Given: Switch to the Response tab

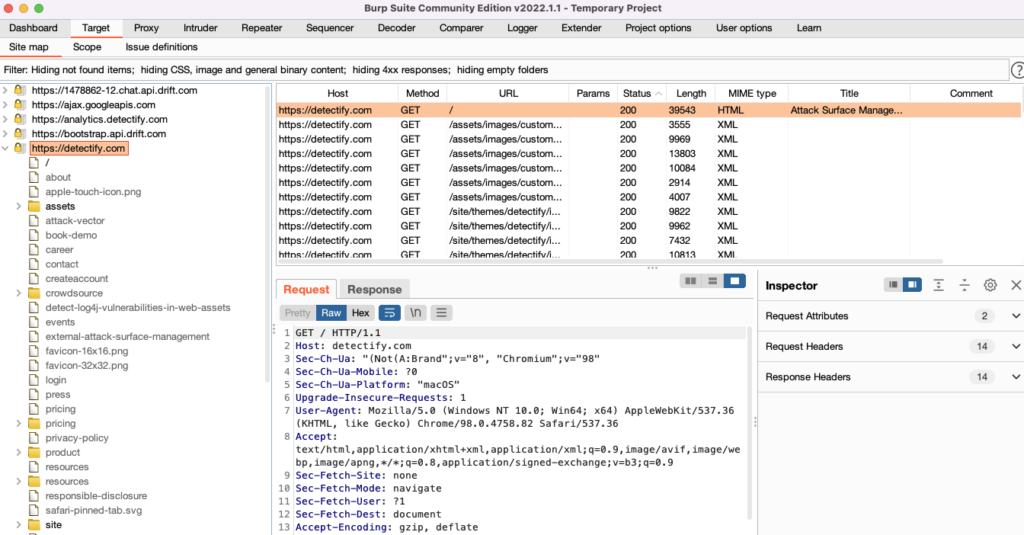Looking at the screenshot, I should pyautogui.click(x=374, y=289).
